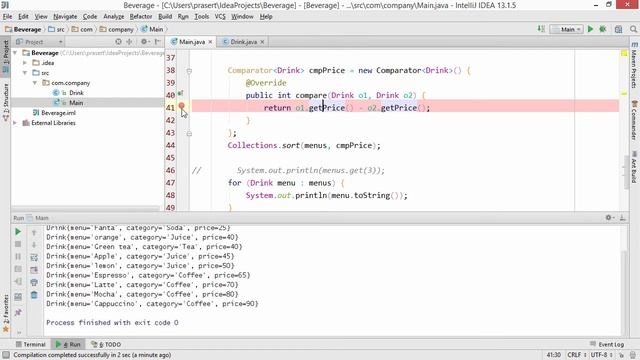Open the 6: TODO tool window

(x=106, y=344)
